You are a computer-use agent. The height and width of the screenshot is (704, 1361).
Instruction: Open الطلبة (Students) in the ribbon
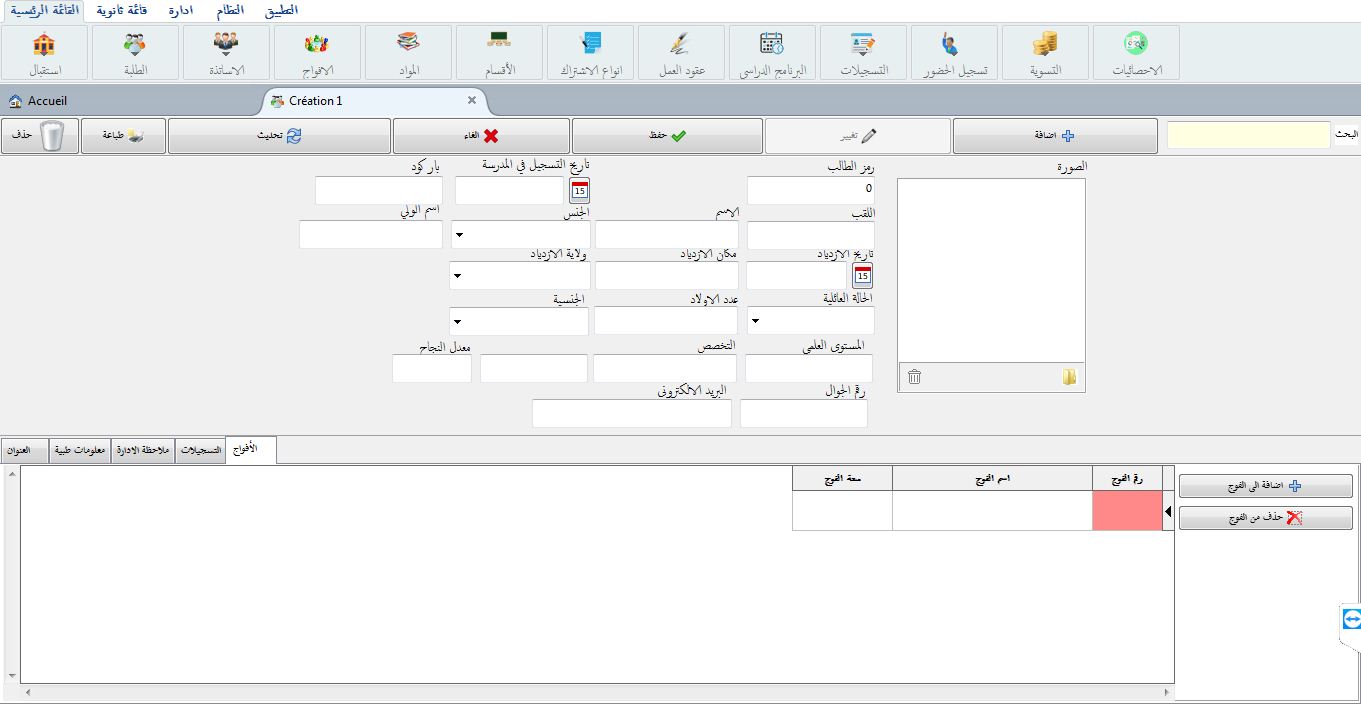[x=135, y=53]
